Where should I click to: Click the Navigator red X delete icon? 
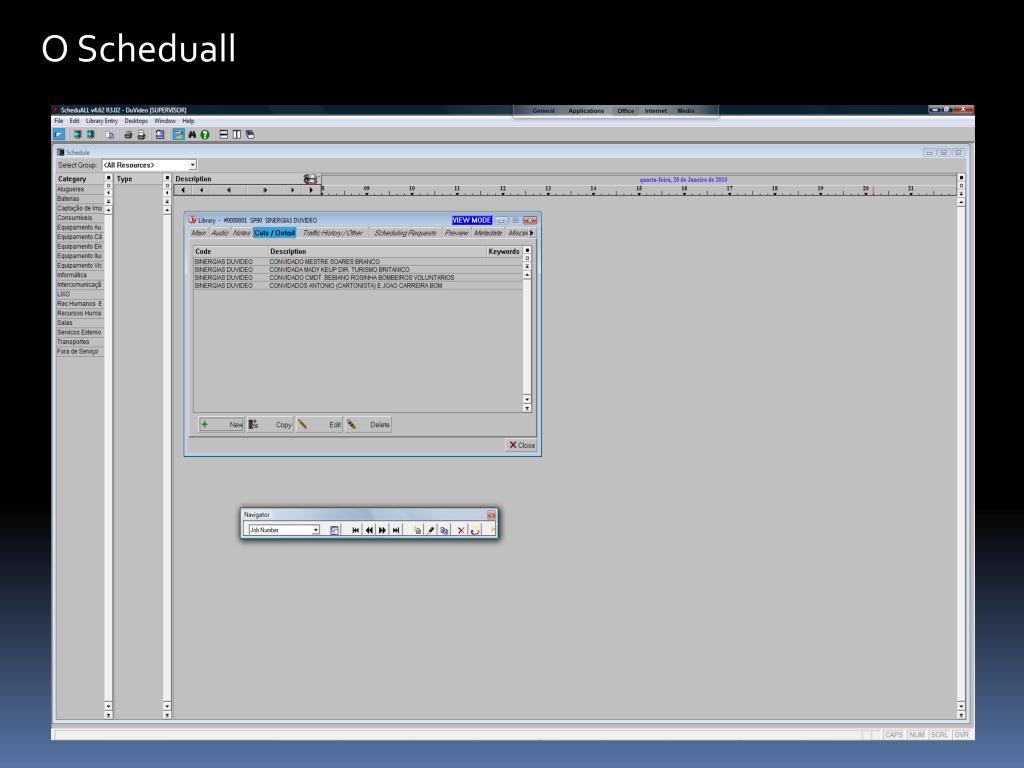[x=461, y=530]
